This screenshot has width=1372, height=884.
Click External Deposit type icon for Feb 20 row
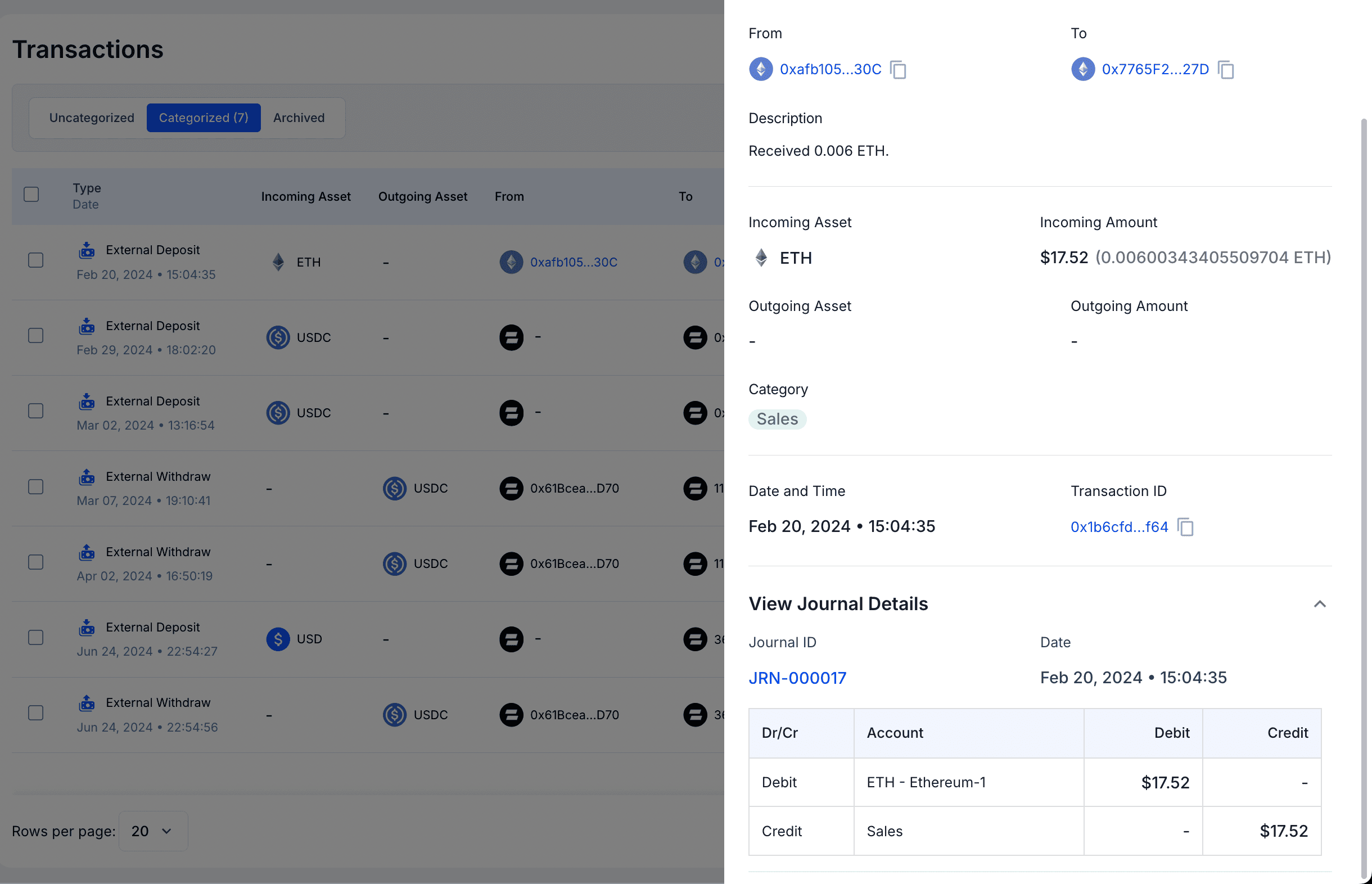87,250
